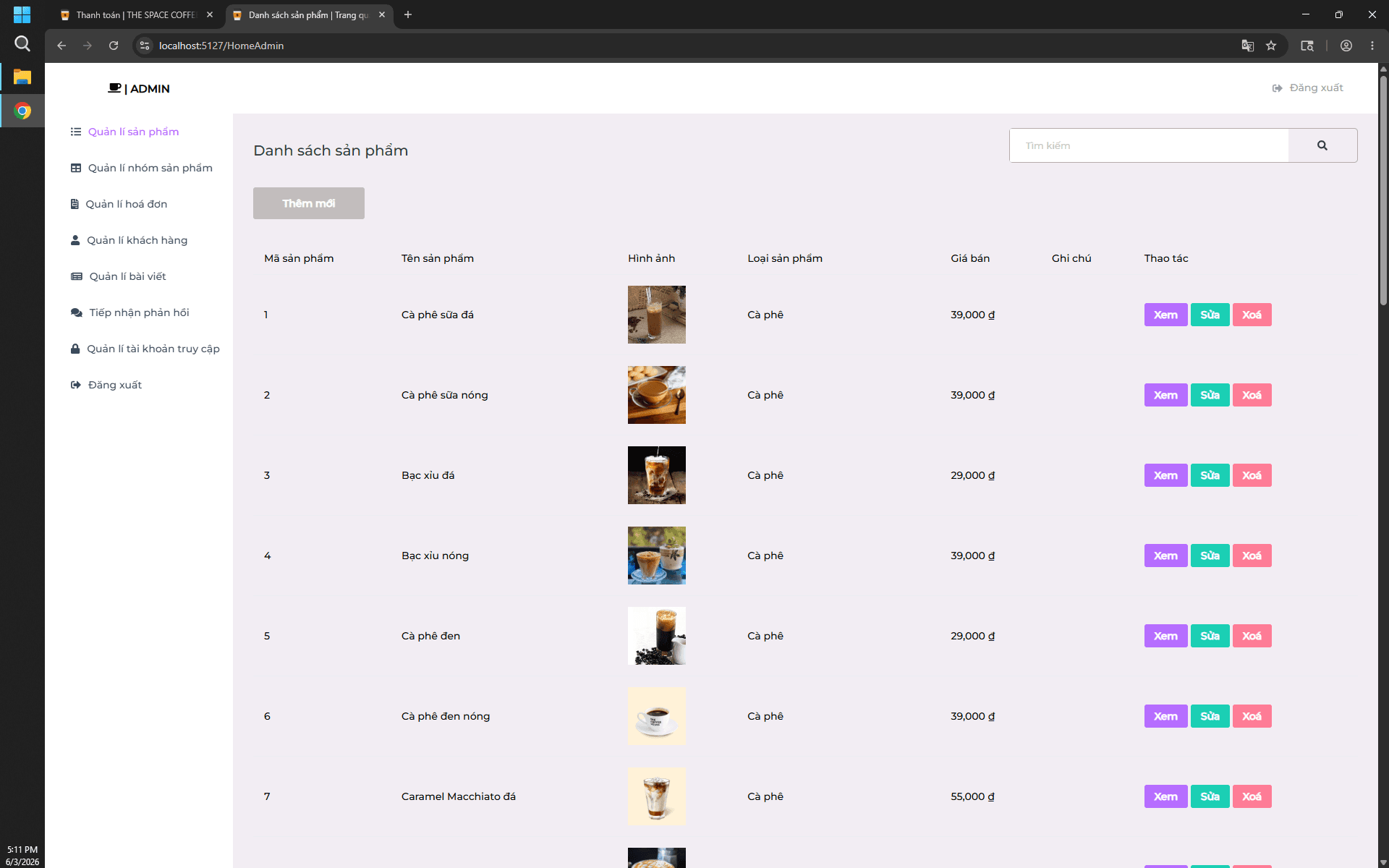Image resolution: width=1389 pixels, height=868 pixels.
Task: Click the page vertical scrollbar thumb
Action: [1383, 190]
